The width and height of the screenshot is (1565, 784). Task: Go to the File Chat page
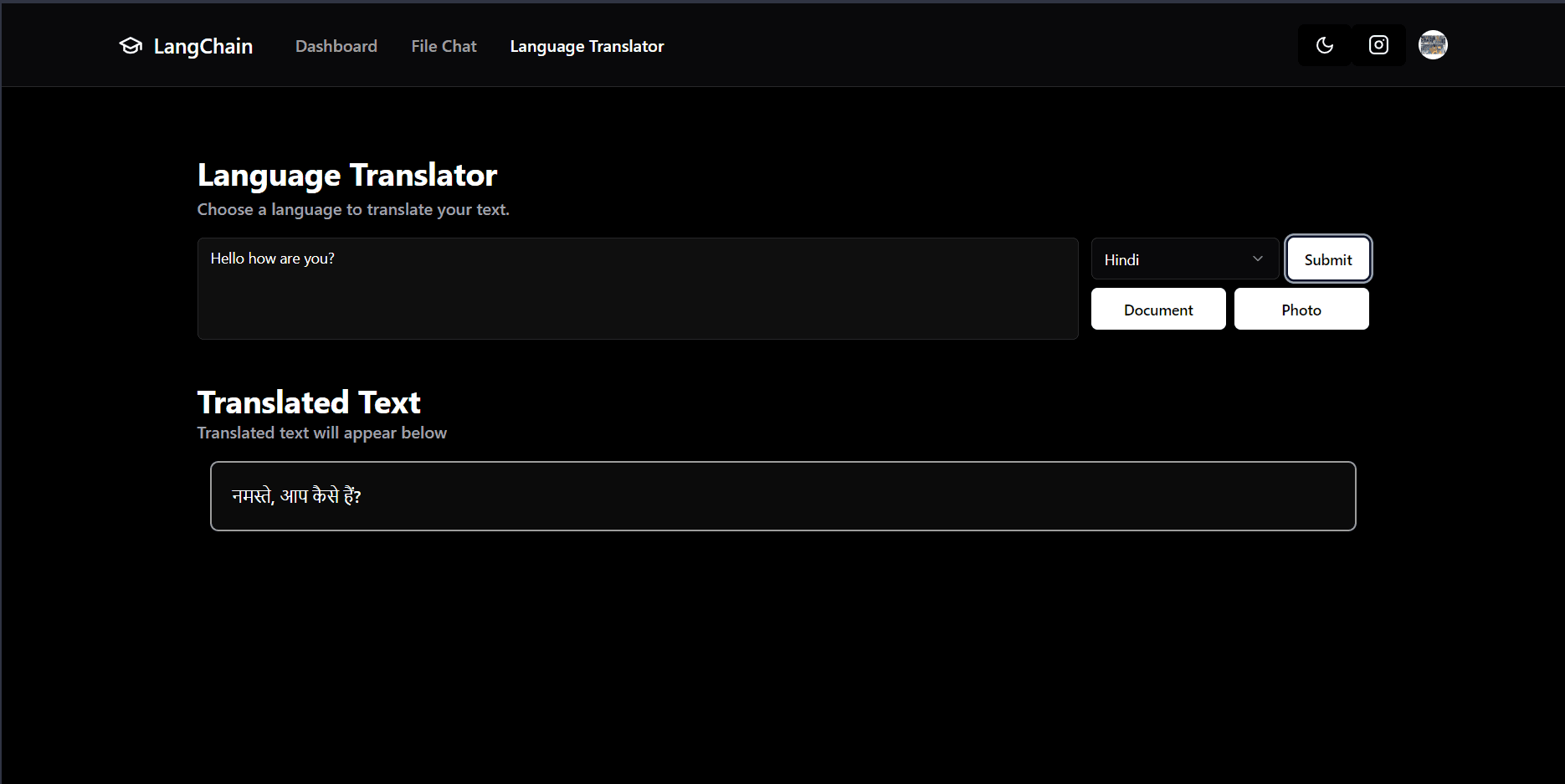pyautogui.click(x=444, y=46)
